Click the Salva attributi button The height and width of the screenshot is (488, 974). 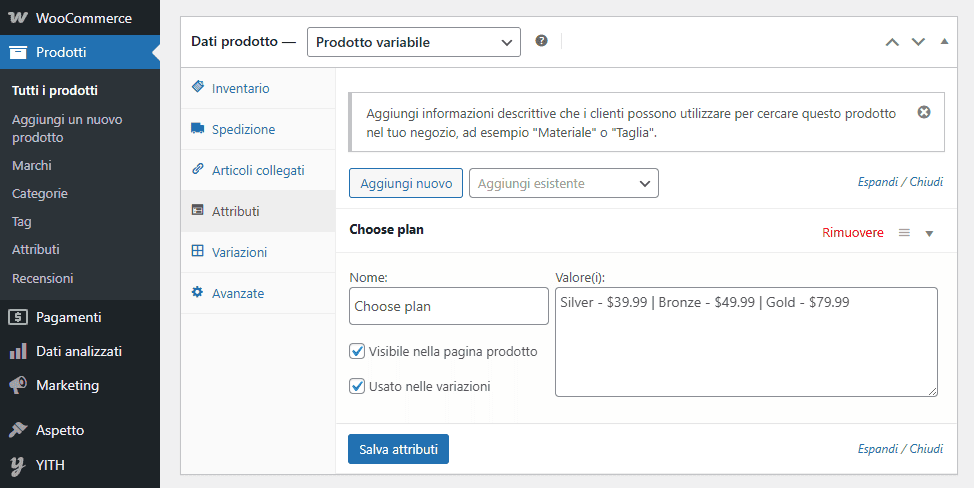[x=398, y=449]
